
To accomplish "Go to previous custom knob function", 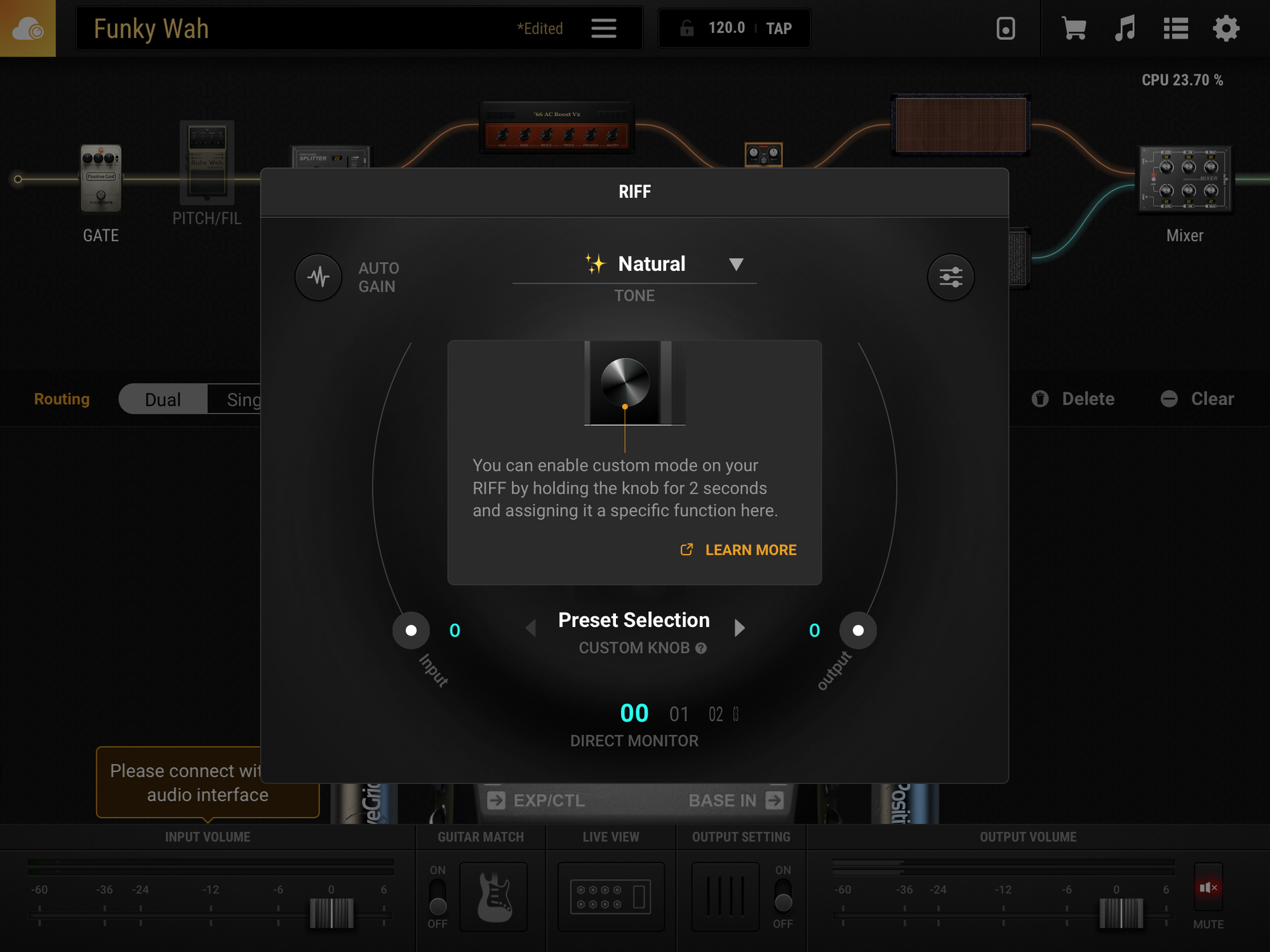I will click(531, 628).
